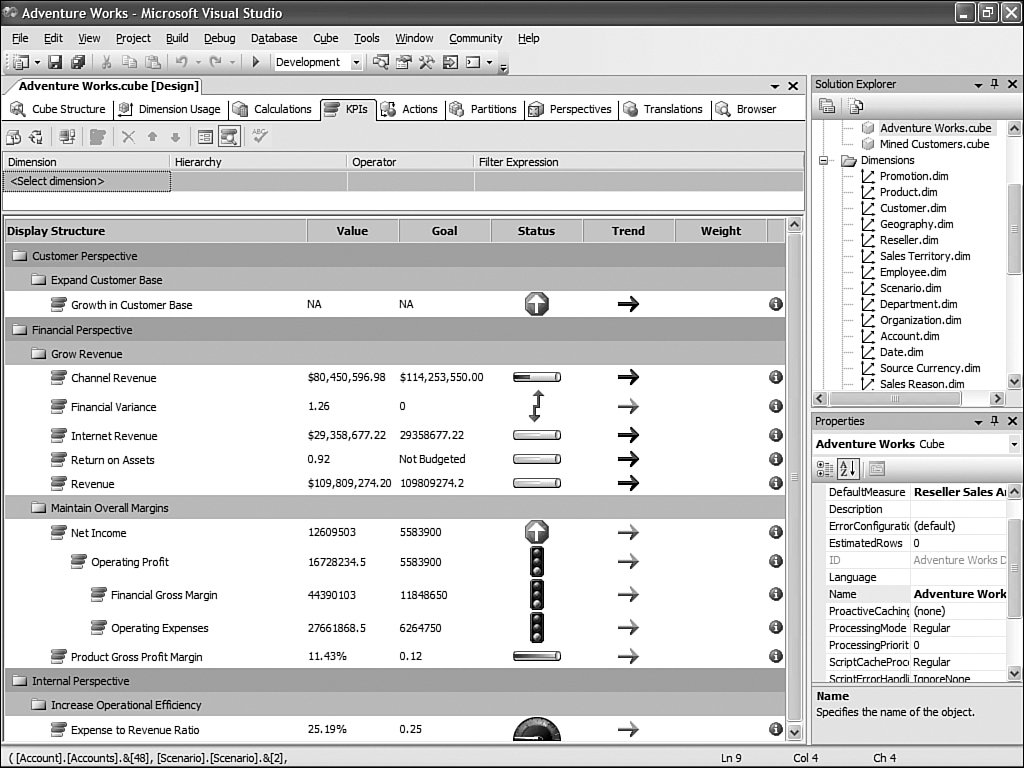Image resolution: width=1024 pixels, height=768 pixels.
Task: Click the Product Gross Profit Margin status bar
Action: pos(537,656)
